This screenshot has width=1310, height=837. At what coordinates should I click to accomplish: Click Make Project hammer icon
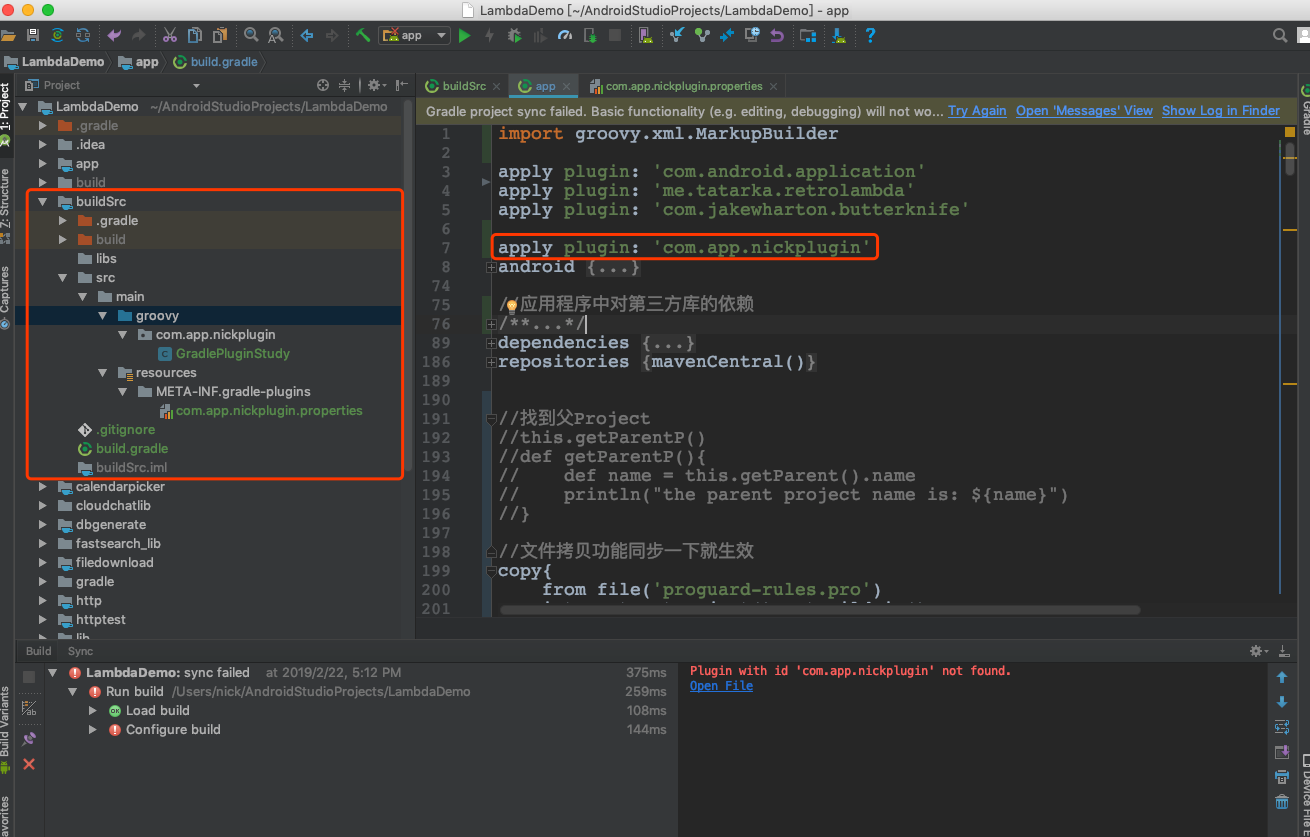point(363,35)
